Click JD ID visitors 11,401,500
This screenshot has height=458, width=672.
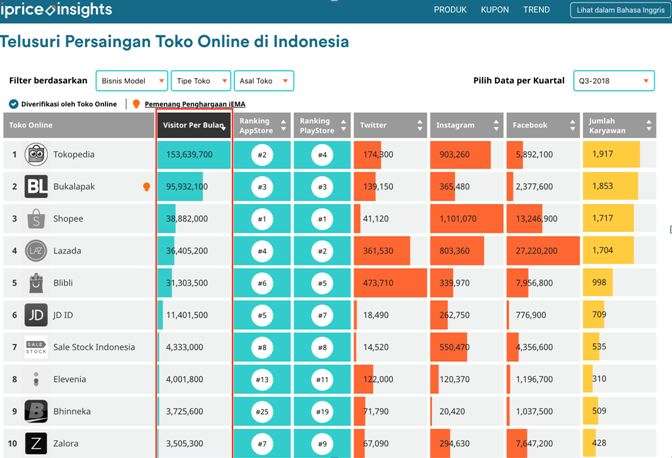coord(187,315)
